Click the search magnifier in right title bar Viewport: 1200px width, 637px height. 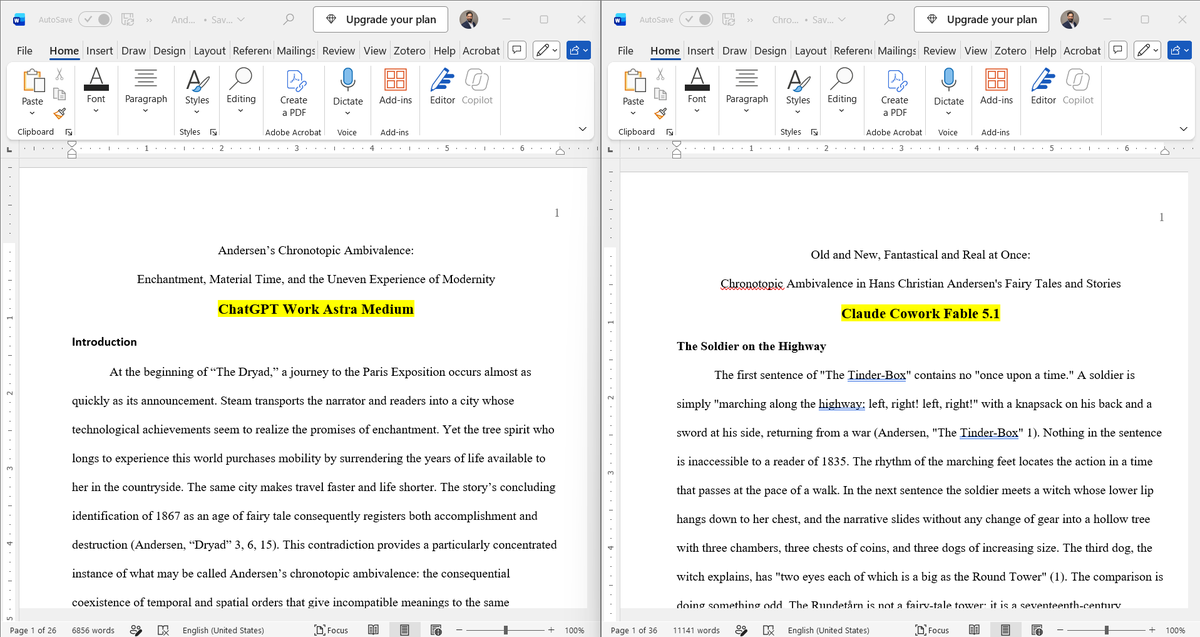click(x=890, y=19)
